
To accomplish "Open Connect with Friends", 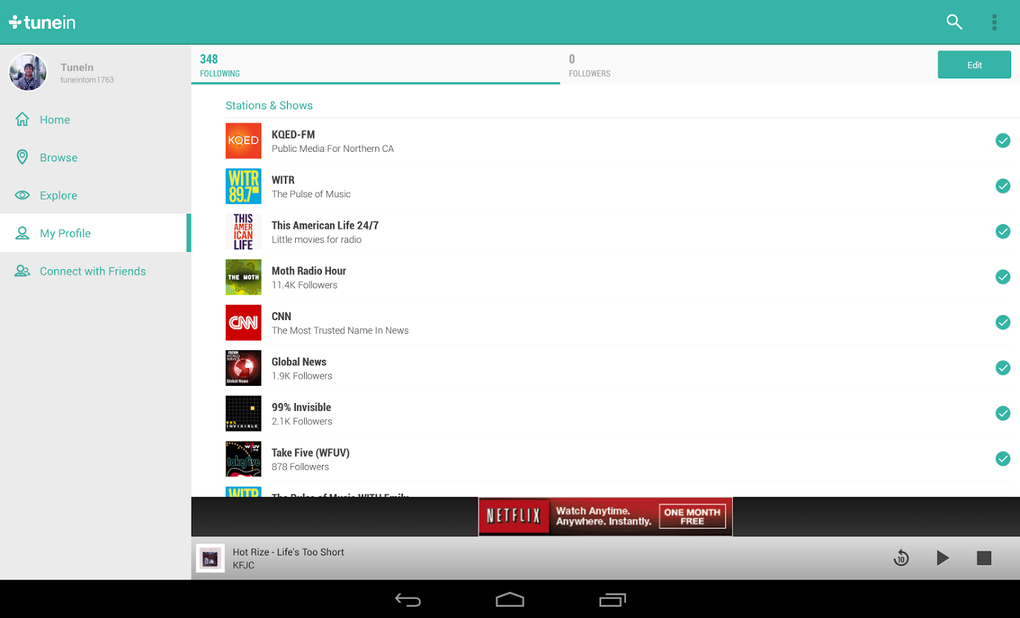I will tap(91, 271).
